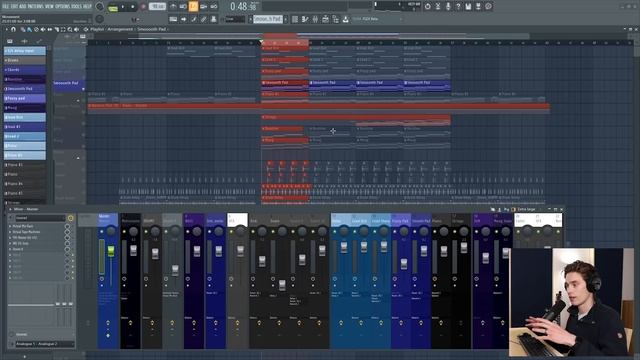Toggle first mixer effect slot enable circle

tap(67, 226)
